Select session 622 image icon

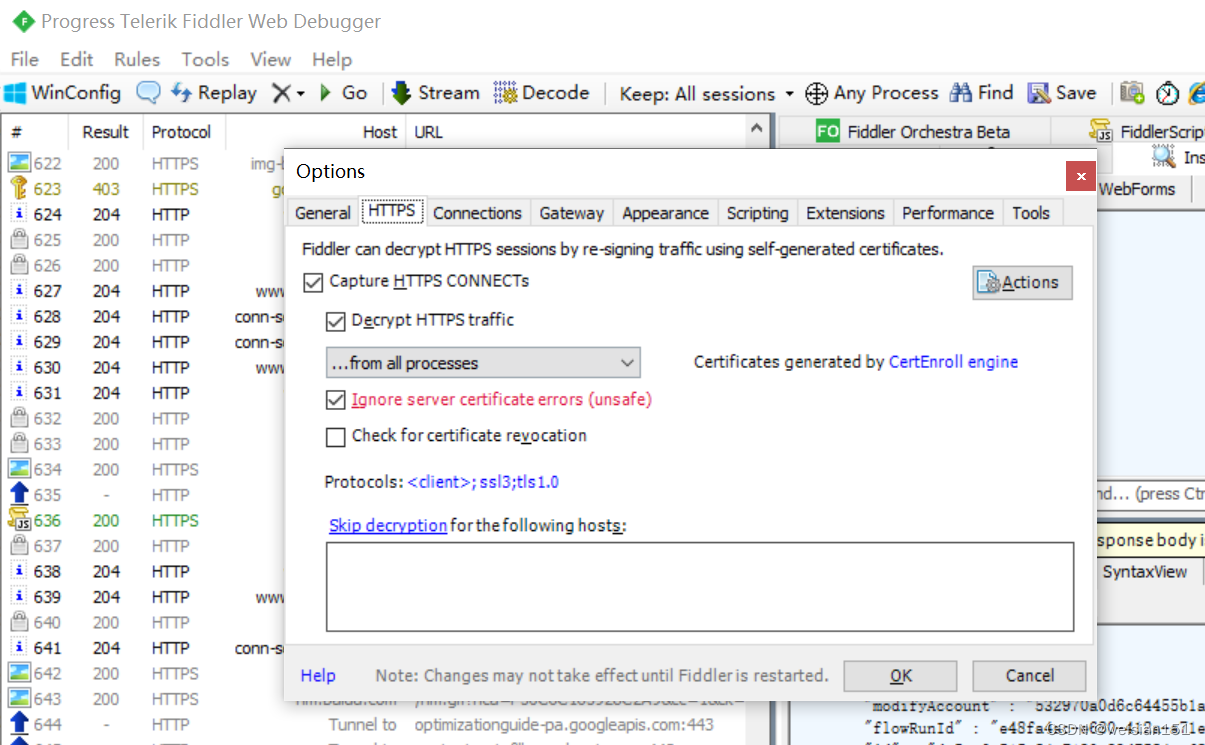(x=20, y=163)
